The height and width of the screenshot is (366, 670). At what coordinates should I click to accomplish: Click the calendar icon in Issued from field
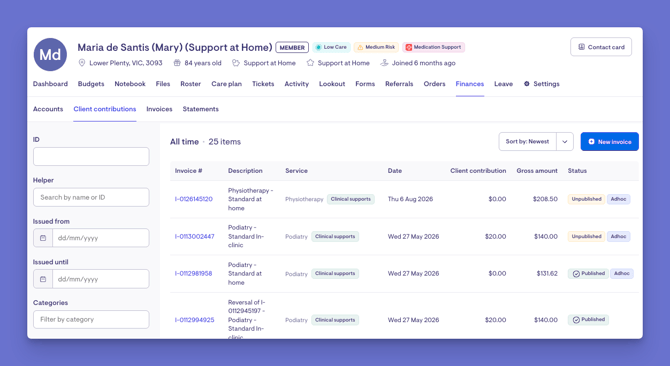(x=43, y=238)
